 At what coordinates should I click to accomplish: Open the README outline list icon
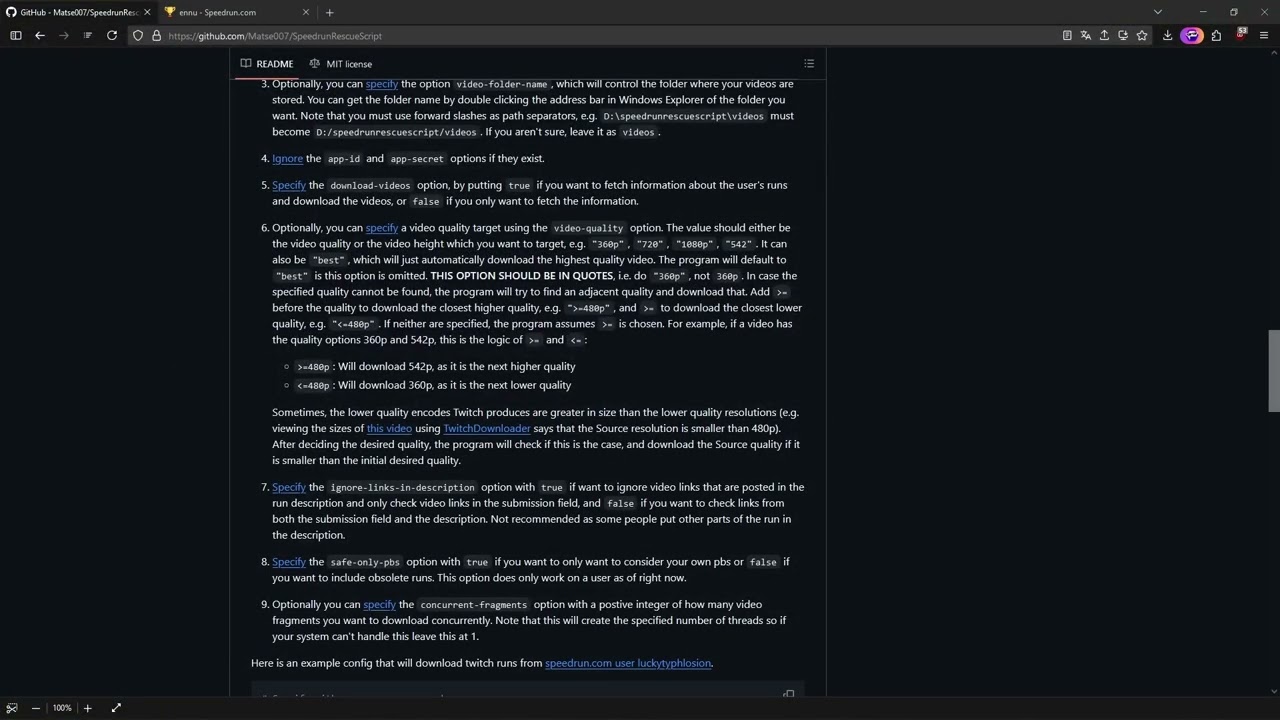point(809,63)
